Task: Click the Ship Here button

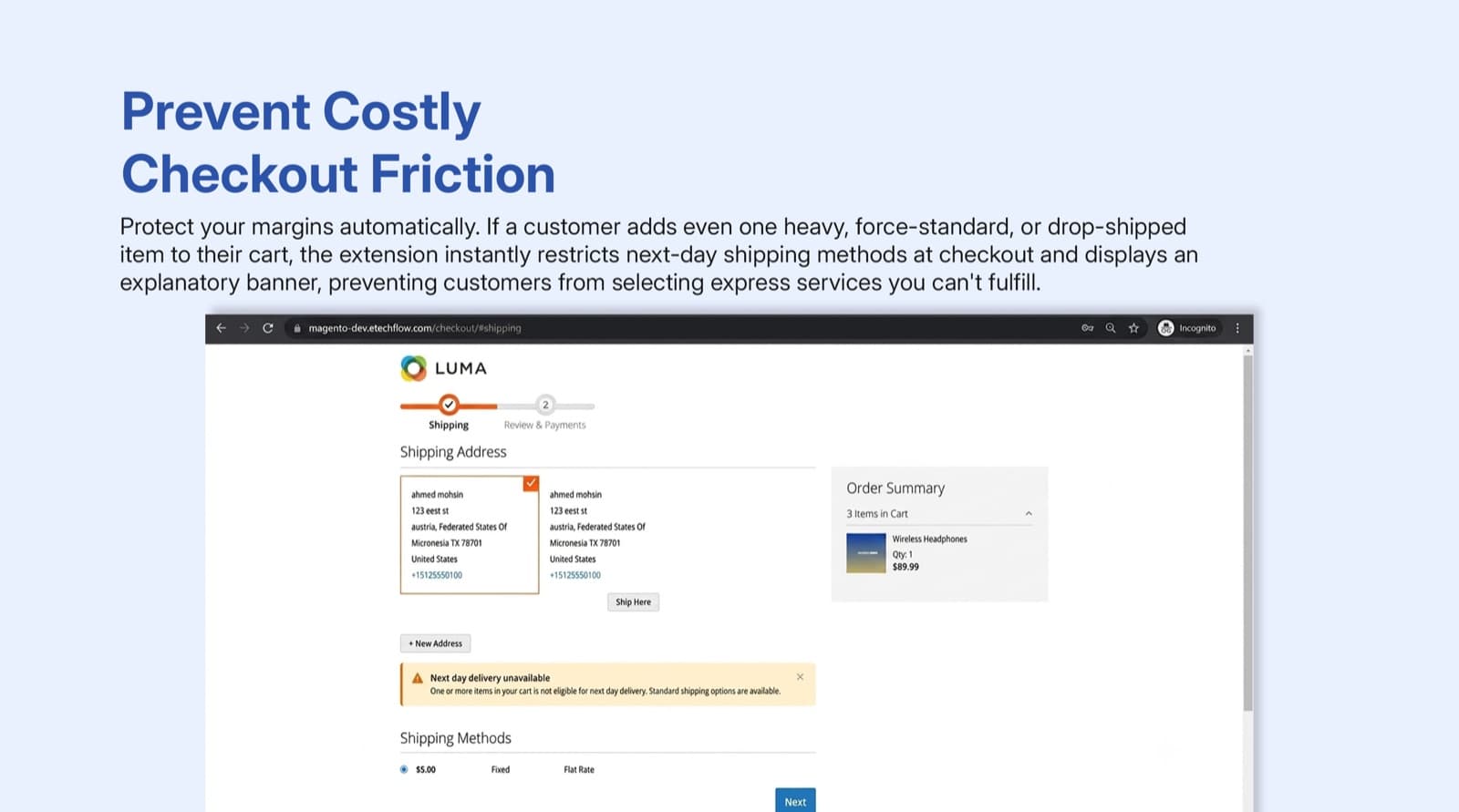Action: pos(633,602)
